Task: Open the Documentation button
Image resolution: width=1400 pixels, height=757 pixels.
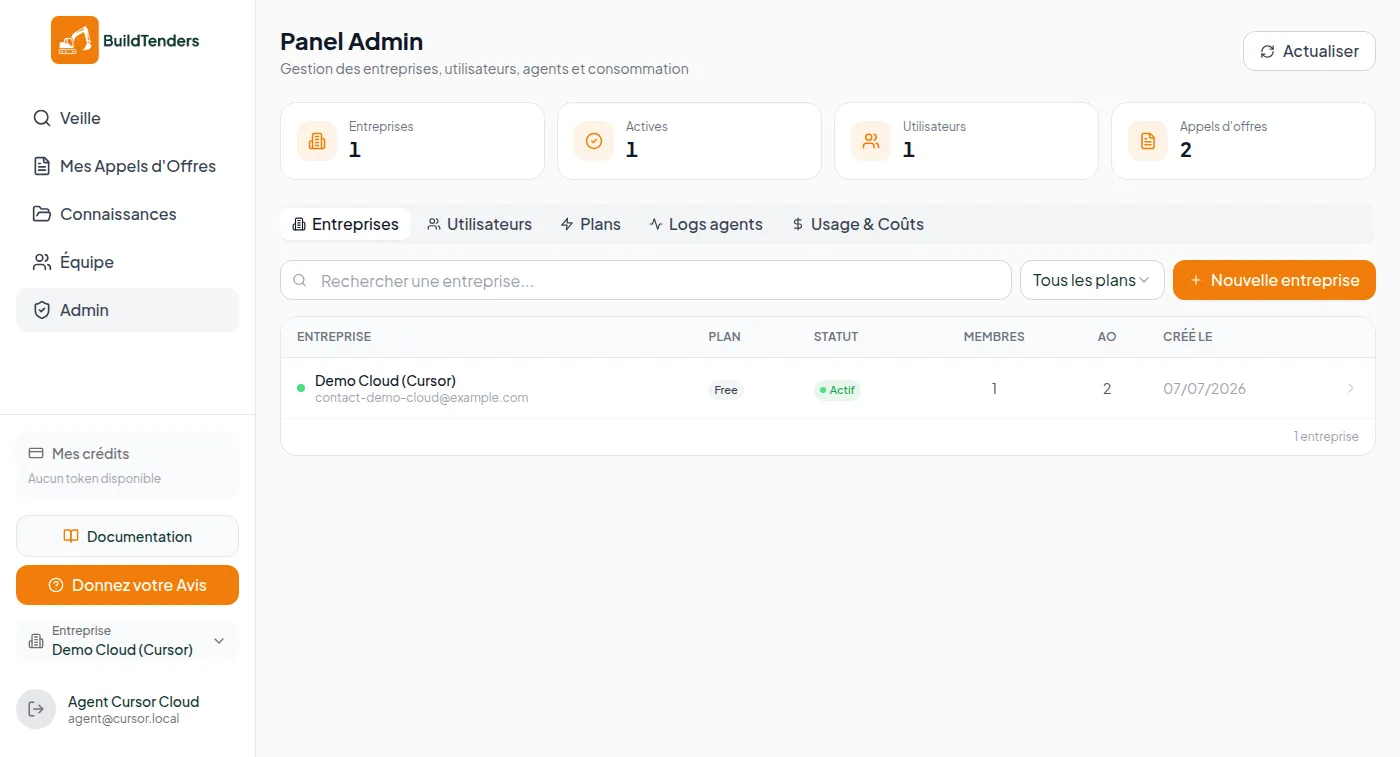Action: click(x=127, y=536)
